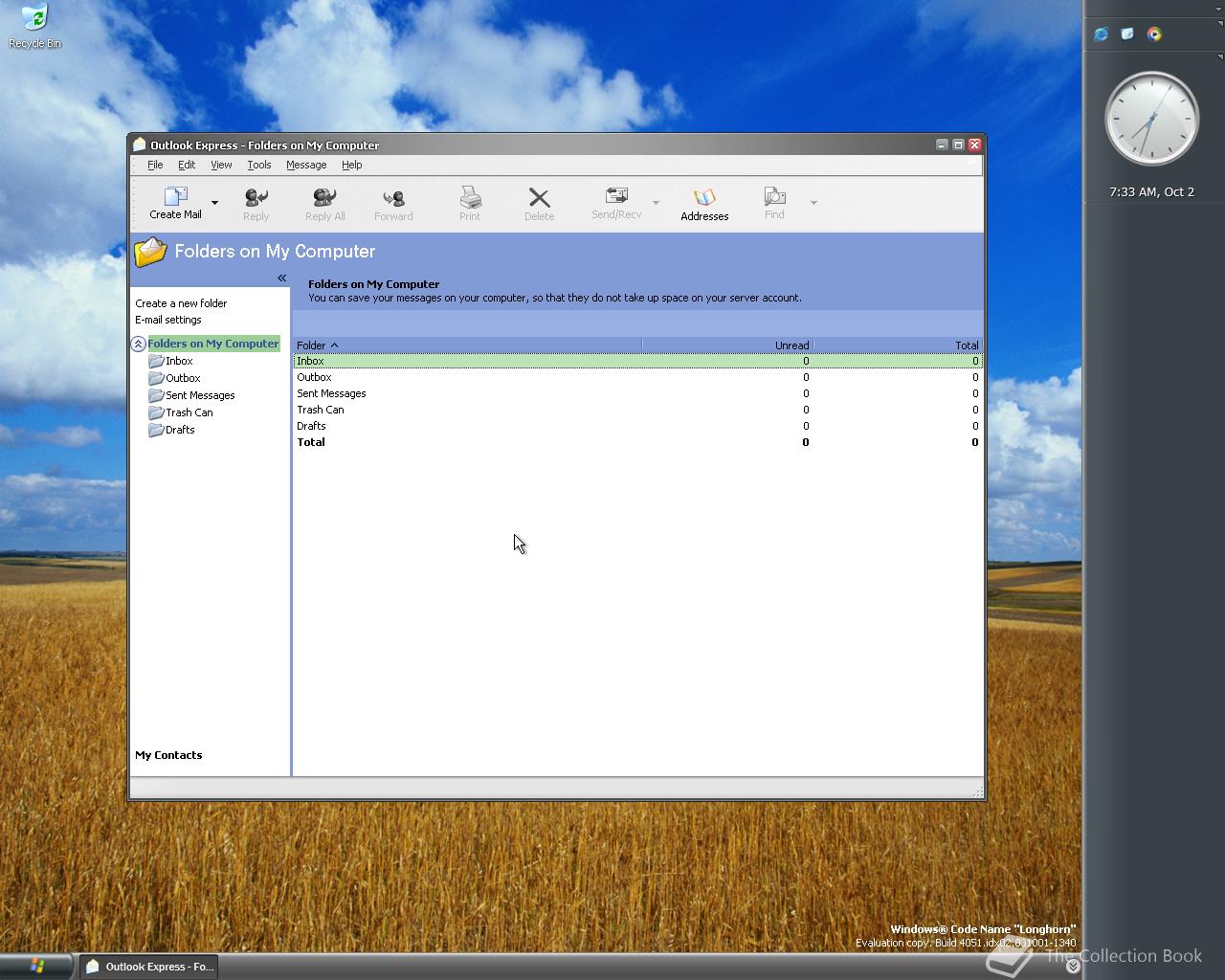Click the window resize grip corner
The image size is (1225, 980).
pos(977,791)
